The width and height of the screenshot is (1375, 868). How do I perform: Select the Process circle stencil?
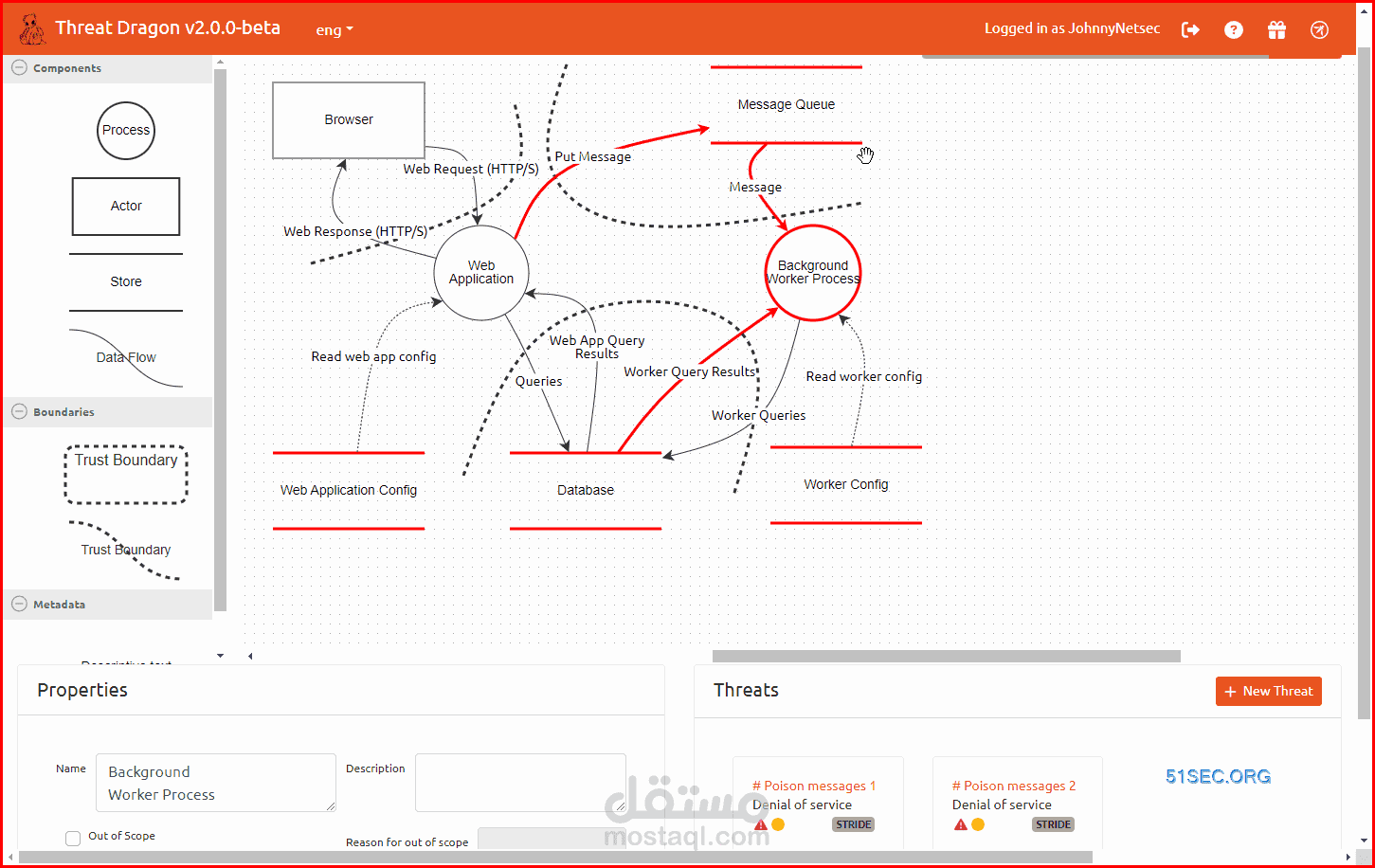coord(126,131)
